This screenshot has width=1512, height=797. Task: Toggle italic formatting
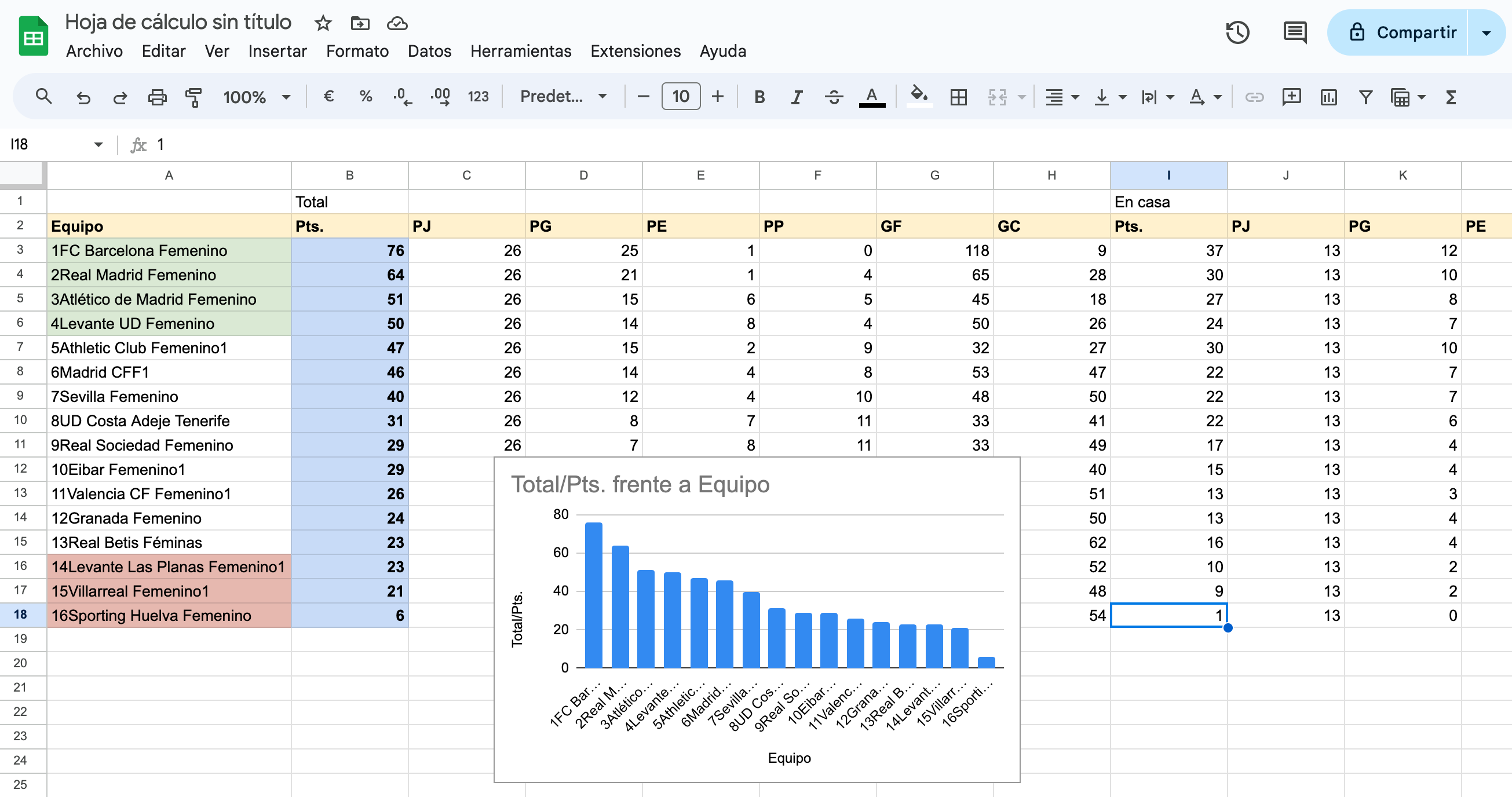pyautogui.click(x=796, y=97)
